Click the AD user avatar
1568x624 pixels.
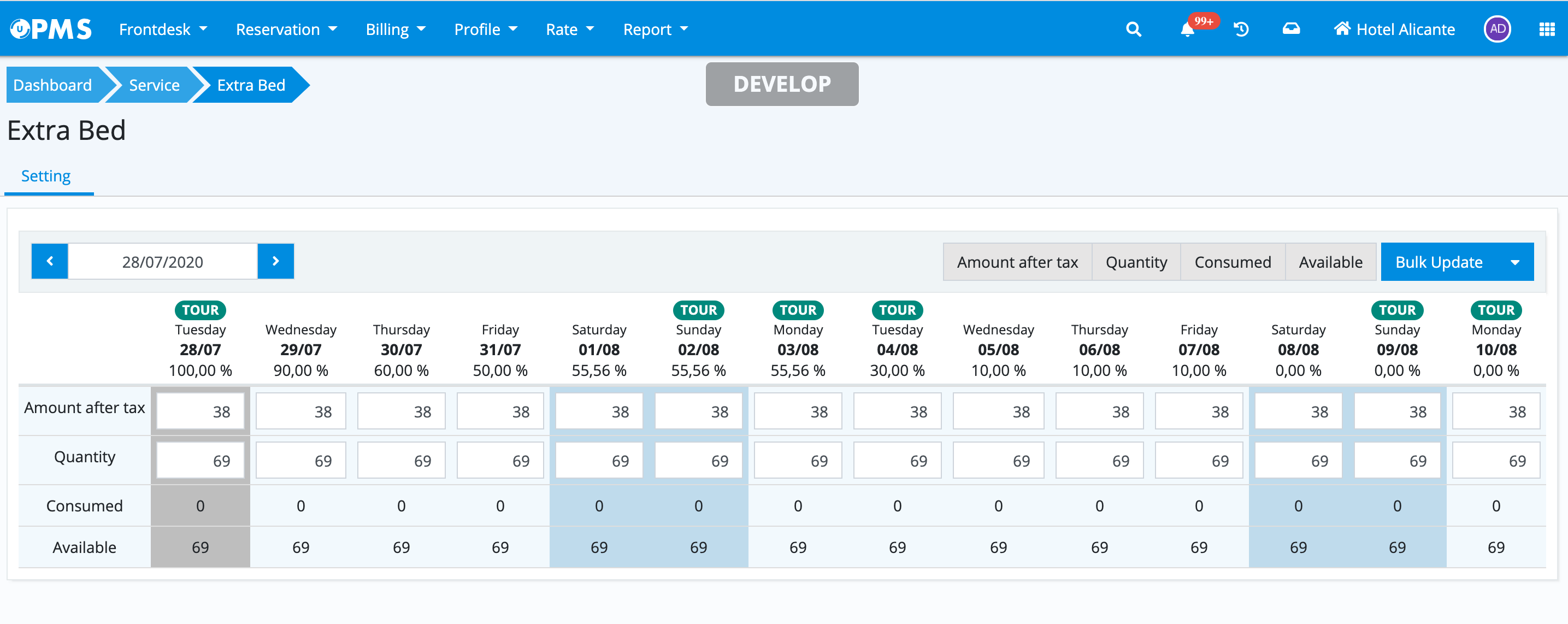1497,29
